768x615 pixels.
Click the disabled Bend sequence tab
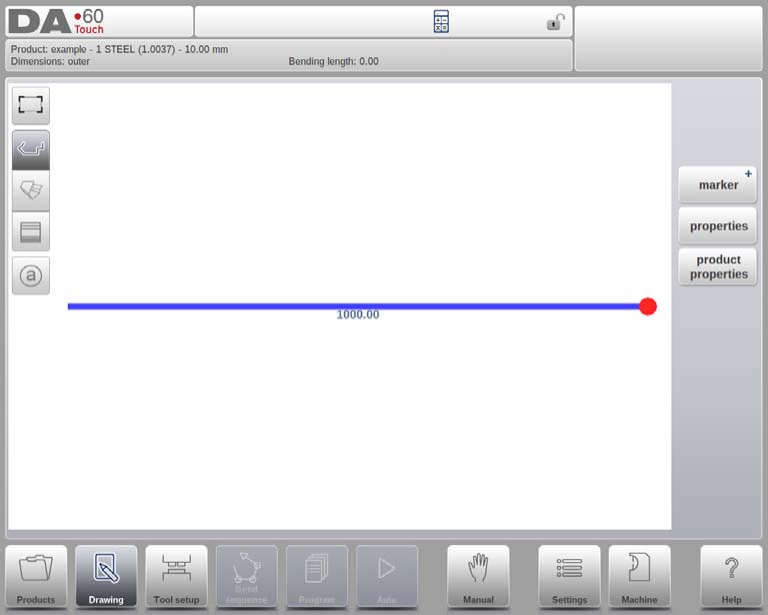click(x=246, y=577)
